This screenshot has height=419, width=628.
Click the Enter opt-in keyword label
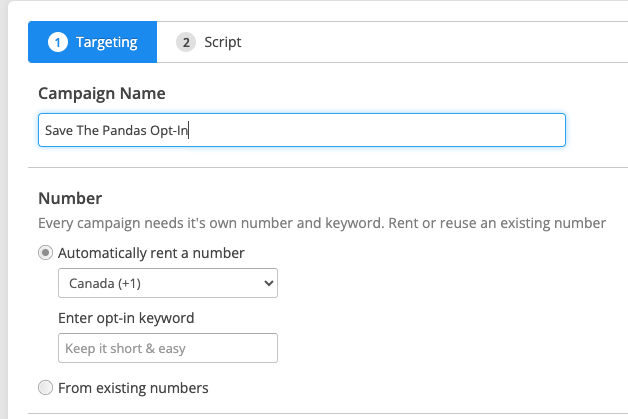pos(126,318)
